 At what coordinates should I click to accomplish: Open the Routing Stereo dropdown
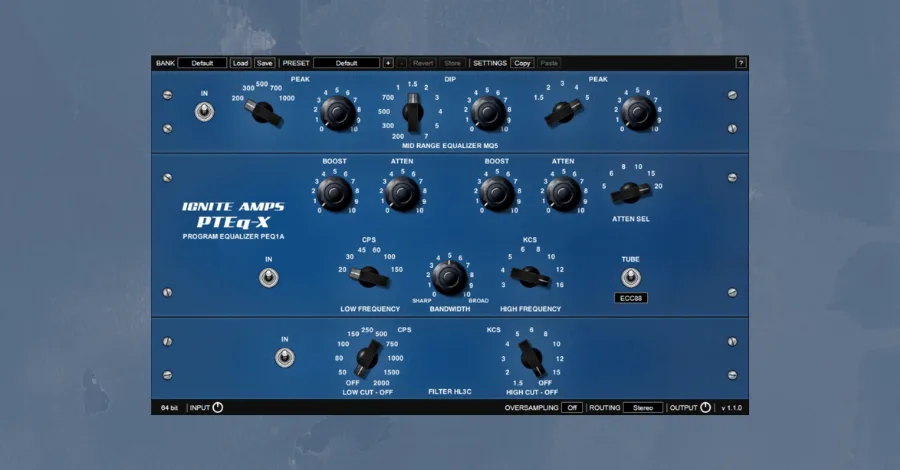[643, 407]
